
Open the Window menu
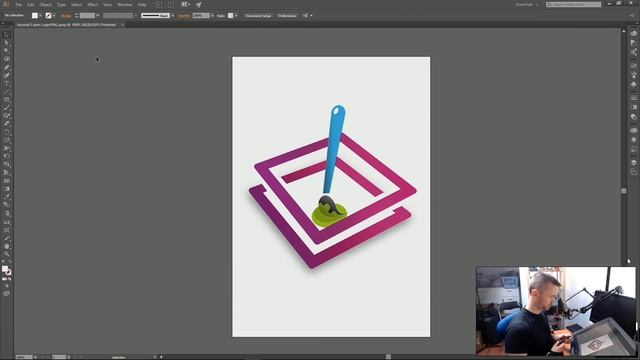125,4
